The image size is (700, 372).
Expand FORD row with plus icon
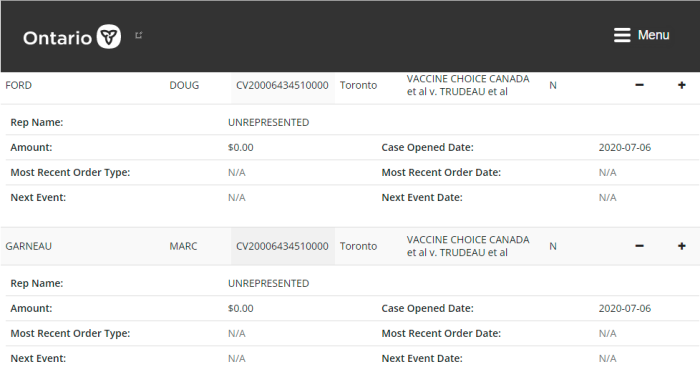coord(682,85)
